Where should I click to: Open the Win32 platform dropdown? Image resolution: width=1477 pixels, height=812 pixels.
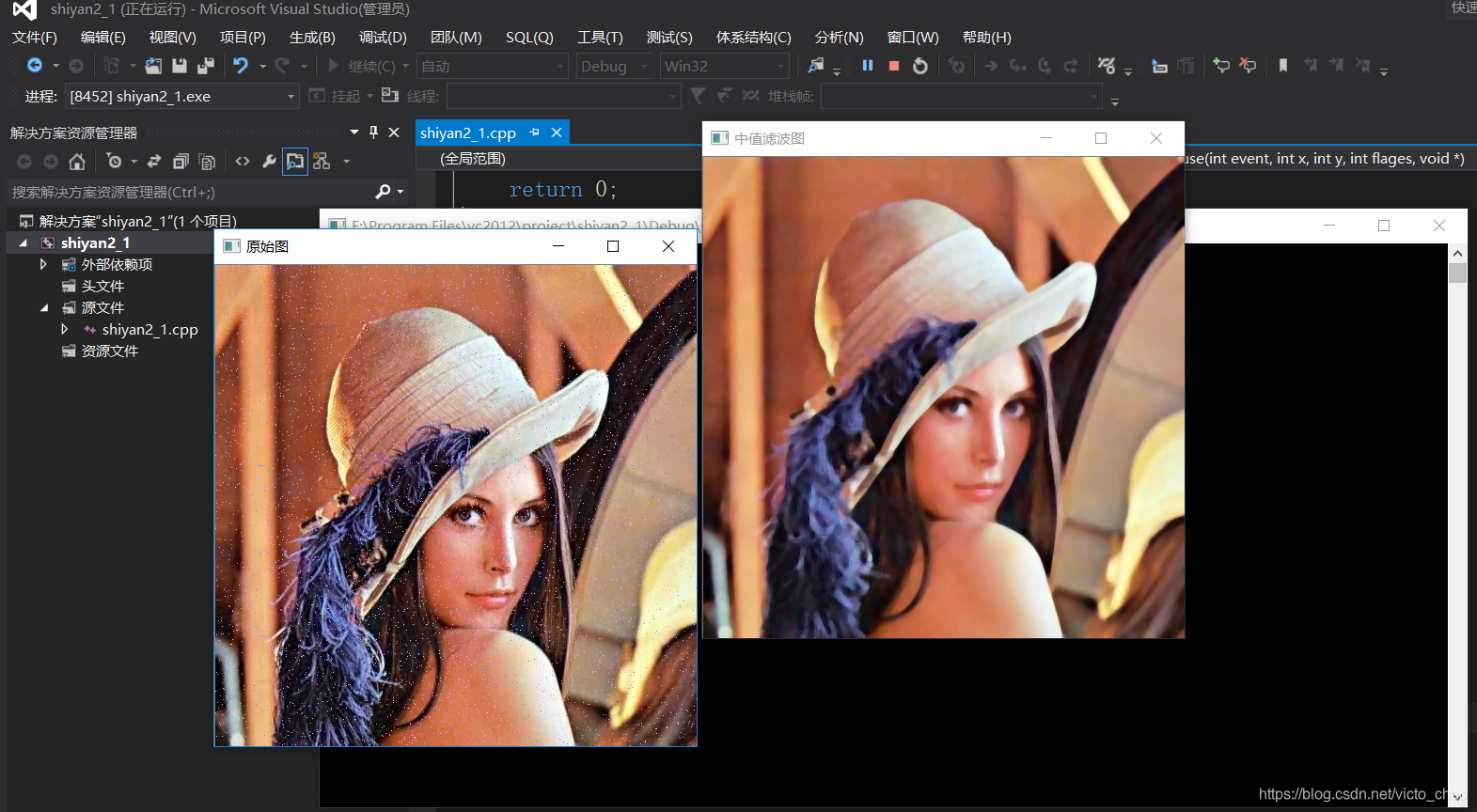click(724, 66)
